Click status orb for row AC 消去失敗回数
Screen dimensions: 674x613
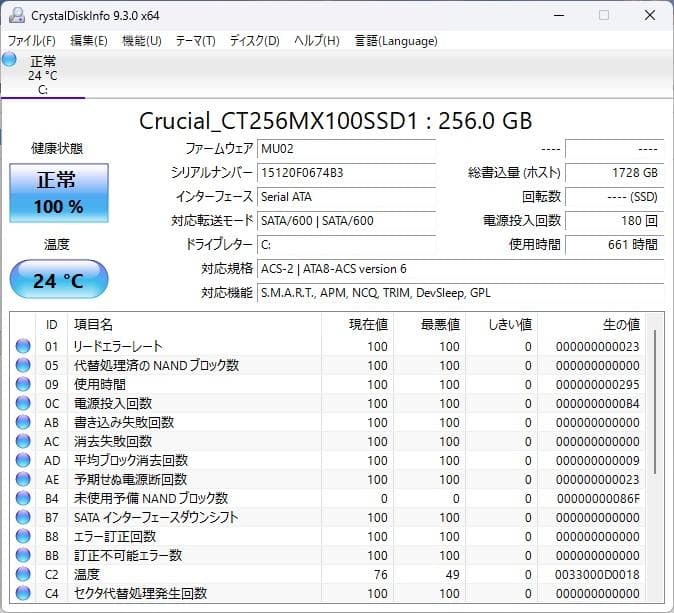(x=23, y=441)
